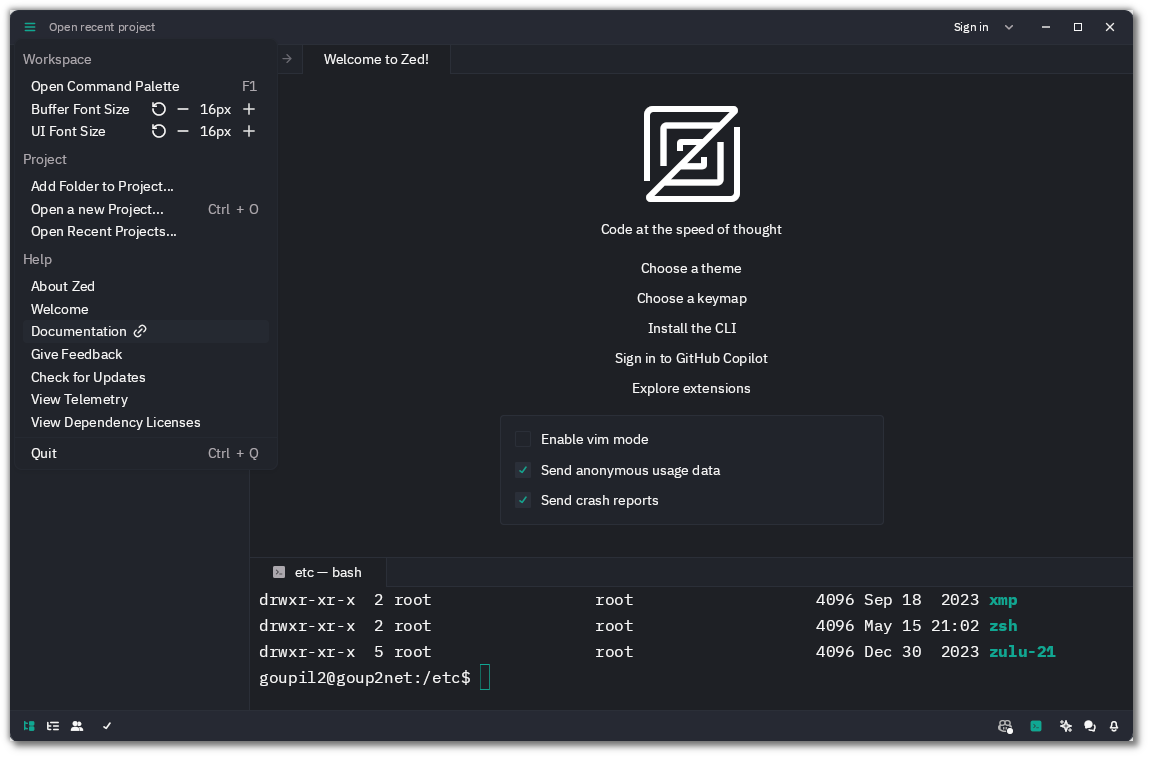Click the Choose a theme link

click(691, 268)
